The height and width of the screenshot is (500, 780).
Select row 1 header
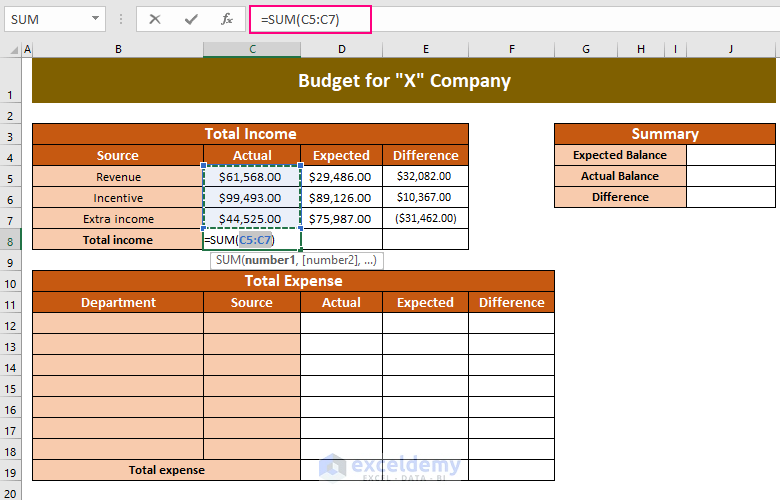point(10,81)
